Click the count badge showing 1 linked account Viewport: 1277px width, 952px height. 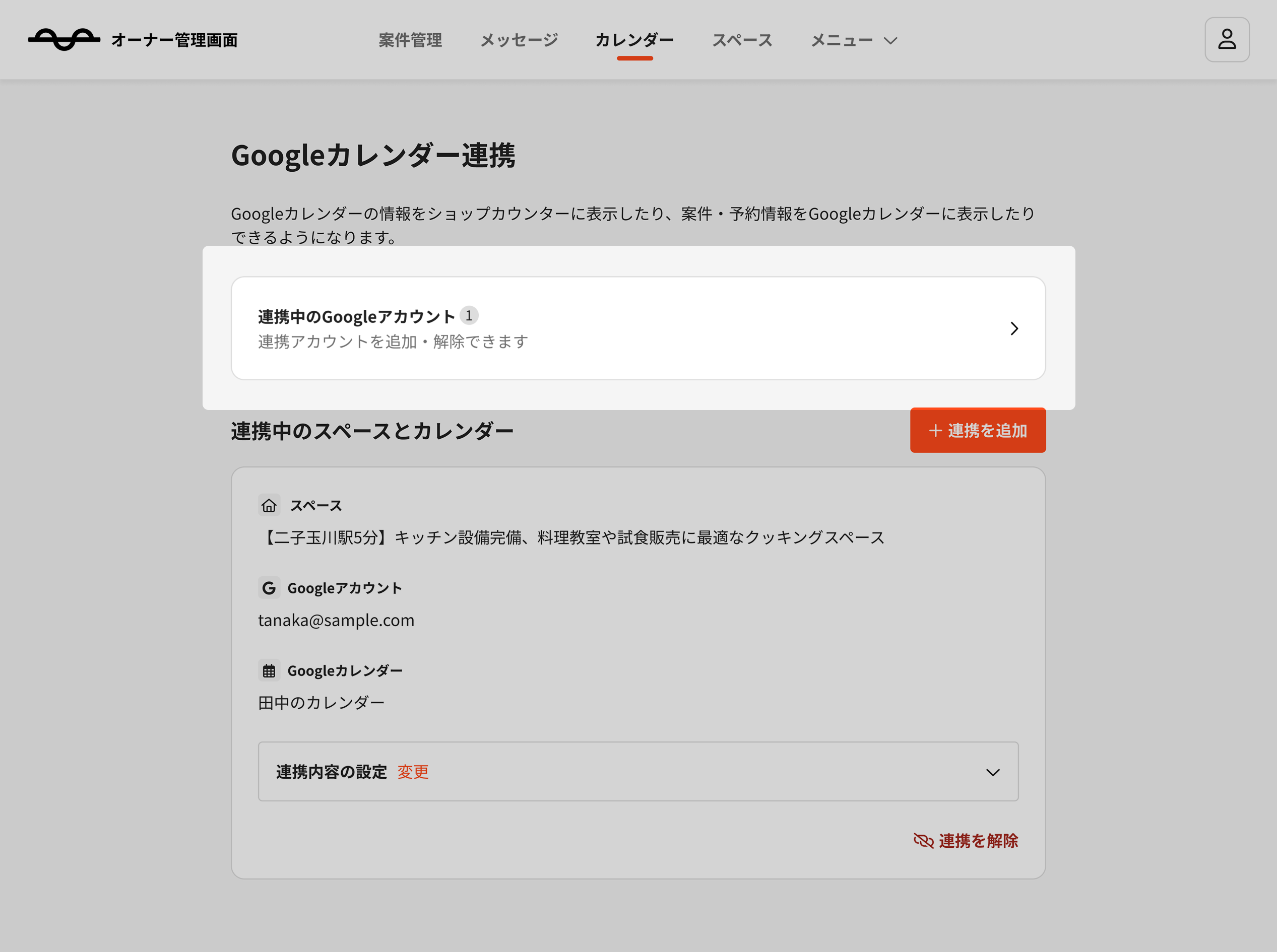[470, 315]
